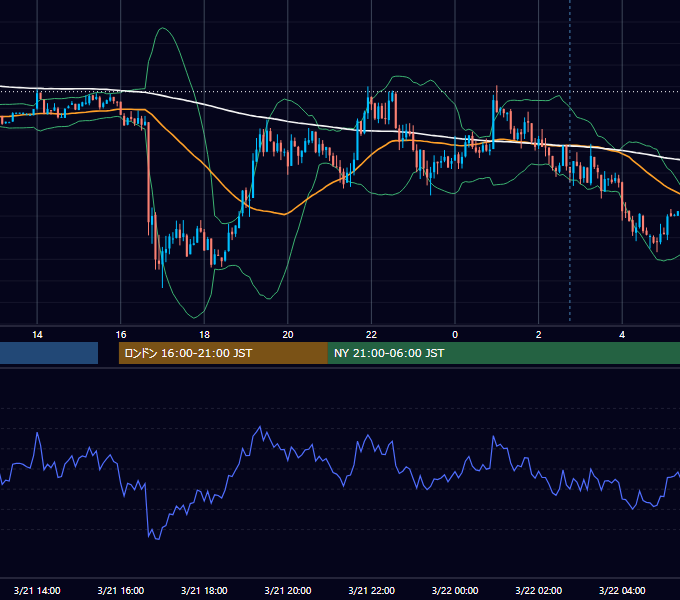The image size is (680, 600).
Task: Click hour label 0 on price chart axis
Action: click(x=455, y=335)
